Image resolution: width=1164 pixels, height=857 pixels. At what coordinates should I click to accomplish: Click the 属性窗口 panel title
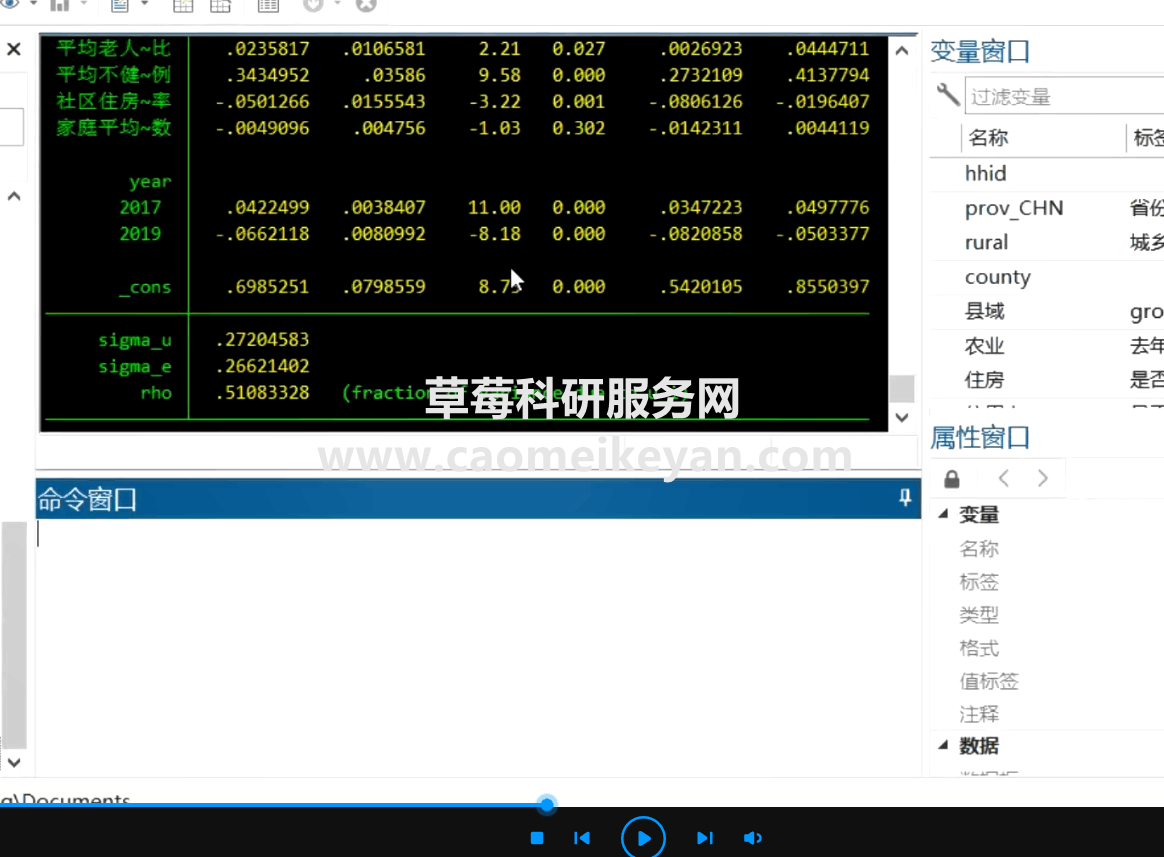pos(980,438)
